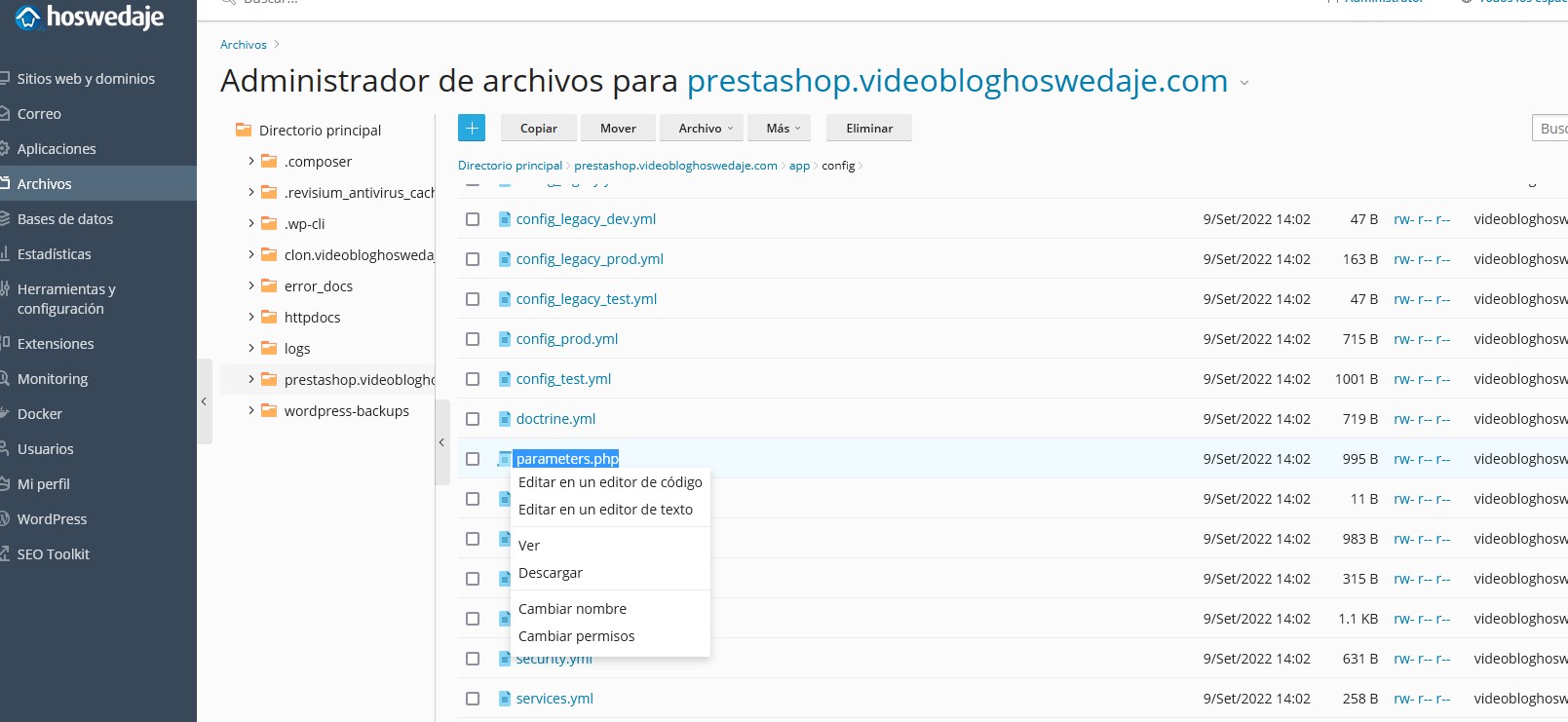Check the services.yml row checkbox
1568x722 pixels.
(x=473, y=699)
